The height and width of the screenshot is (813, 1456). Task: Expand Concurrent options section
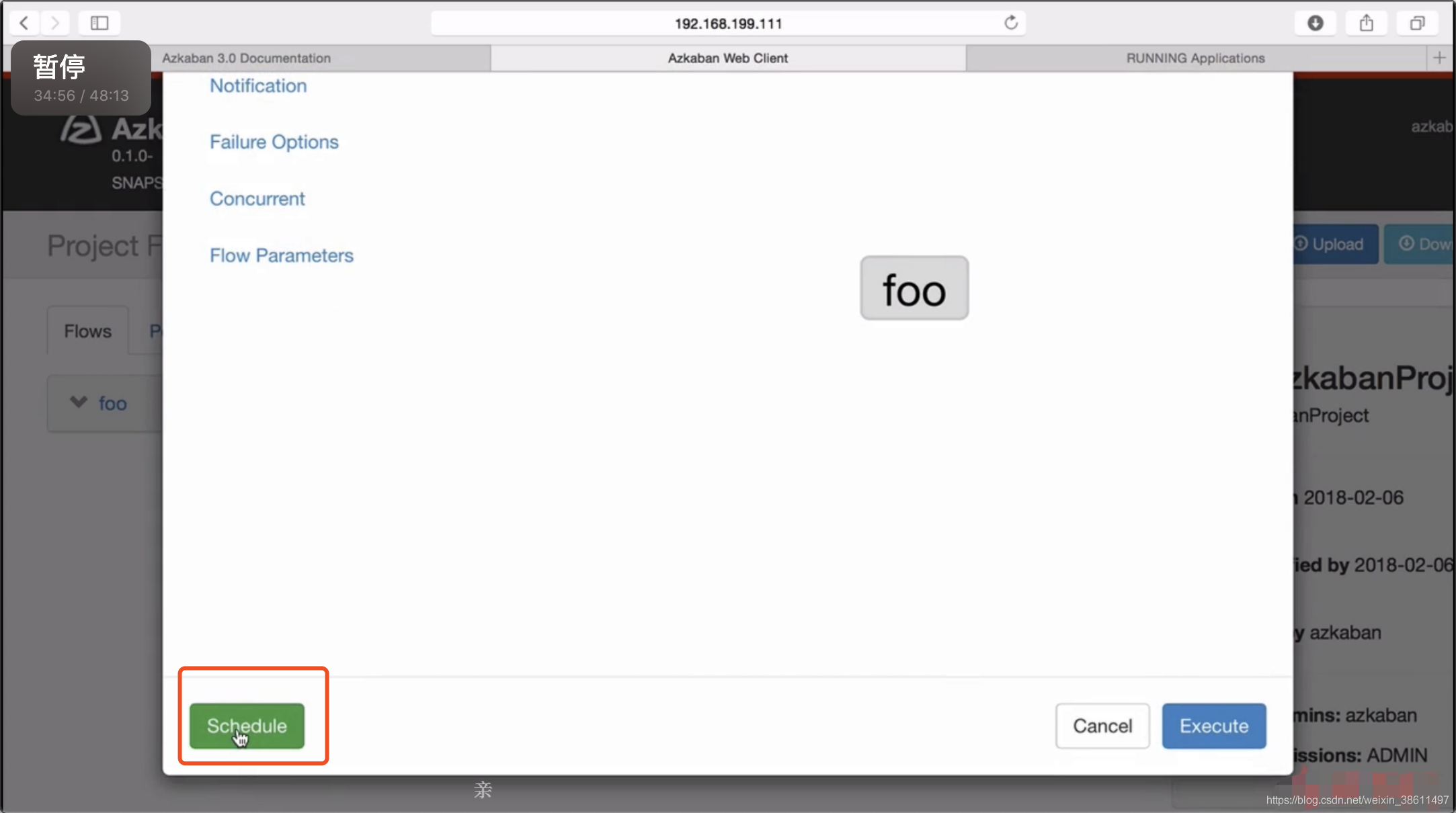coord(258,198)
